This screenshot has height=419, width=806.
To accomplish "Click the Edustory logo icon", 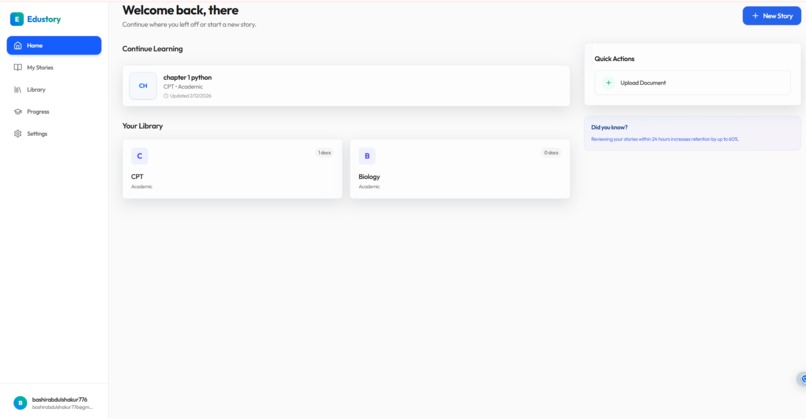I will (x=17, y=19).
